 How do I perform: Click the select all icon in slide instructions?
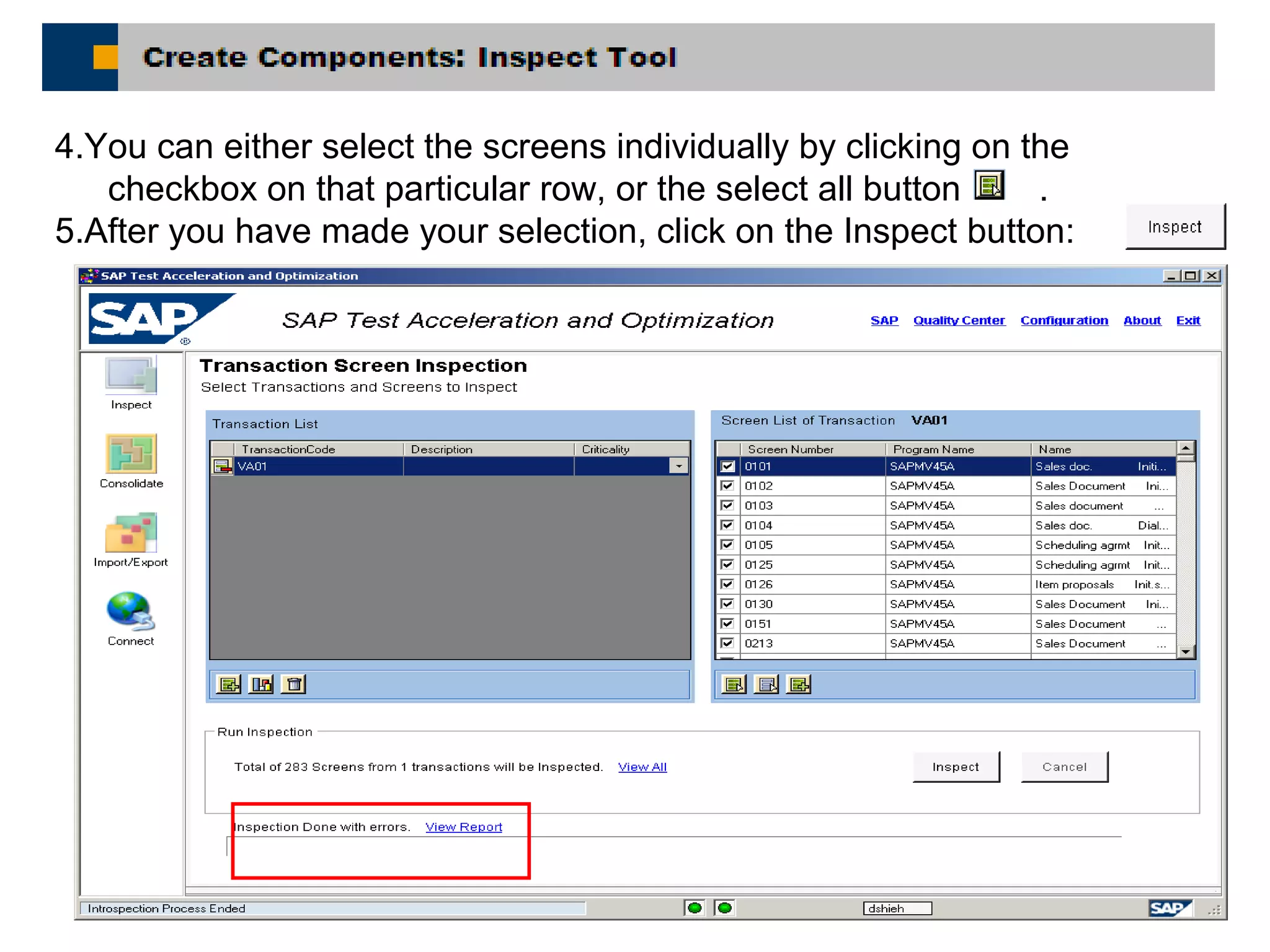(x=989, y=185)
